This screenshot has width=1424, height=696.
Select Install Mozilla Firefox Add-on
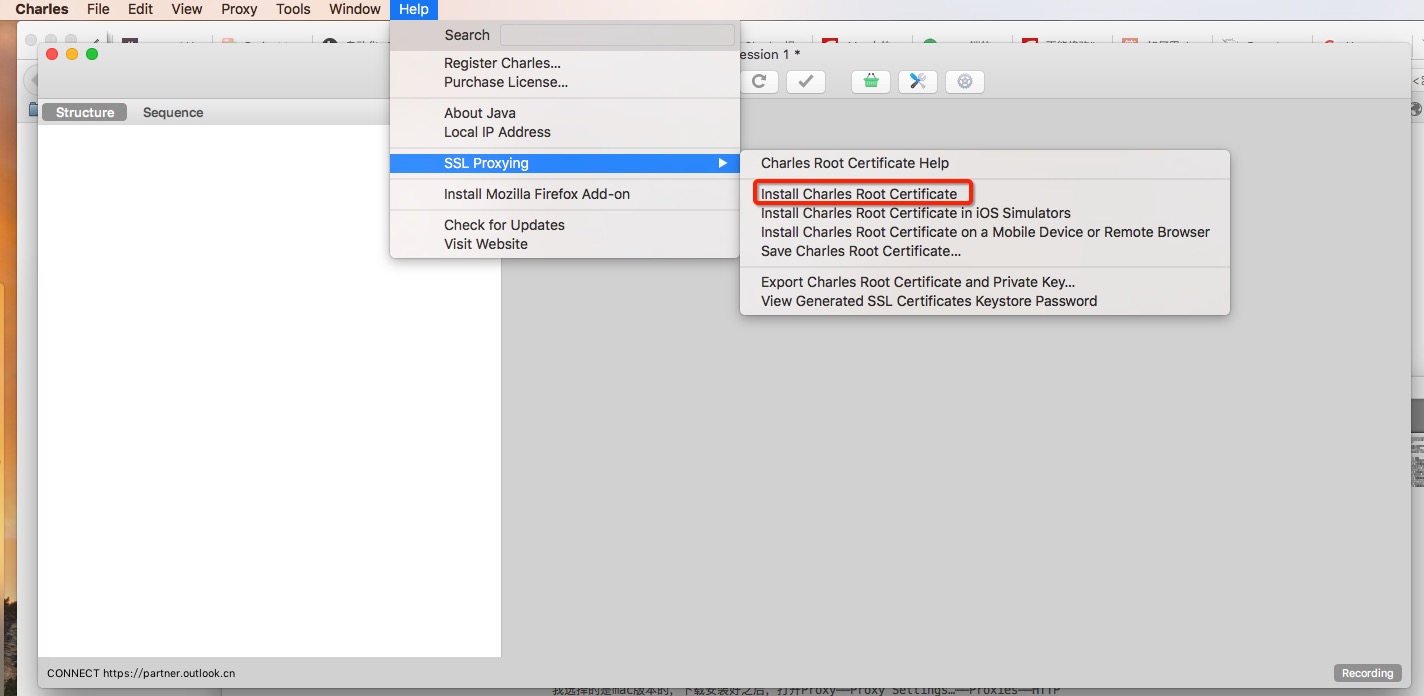[565, 194]
